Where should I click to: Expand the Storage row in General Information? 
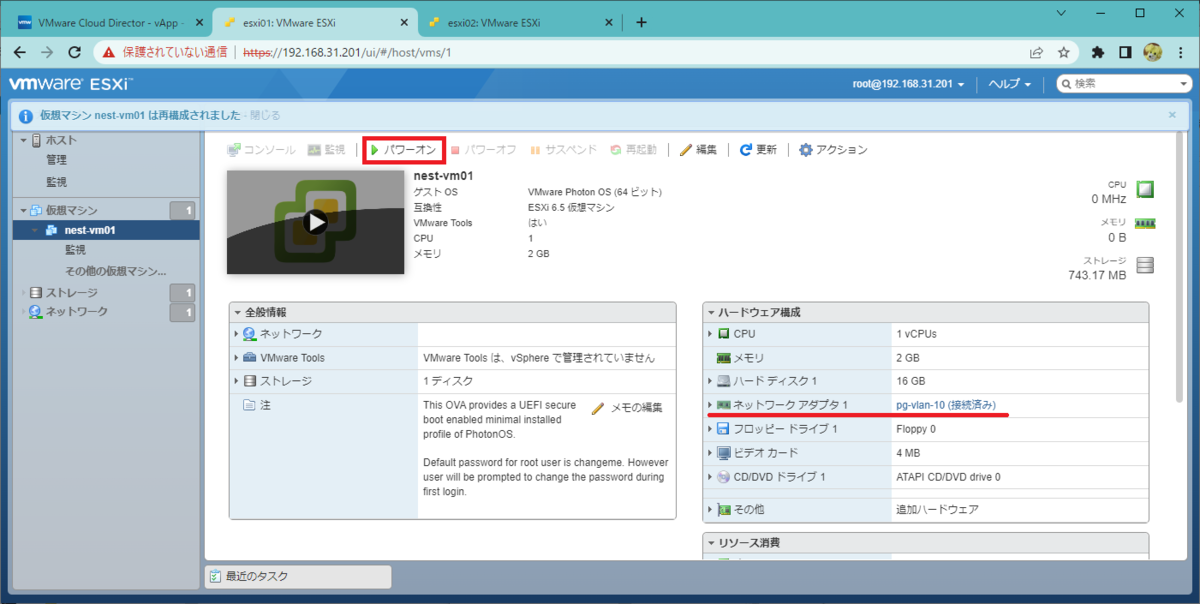click(x=237, y=381)
